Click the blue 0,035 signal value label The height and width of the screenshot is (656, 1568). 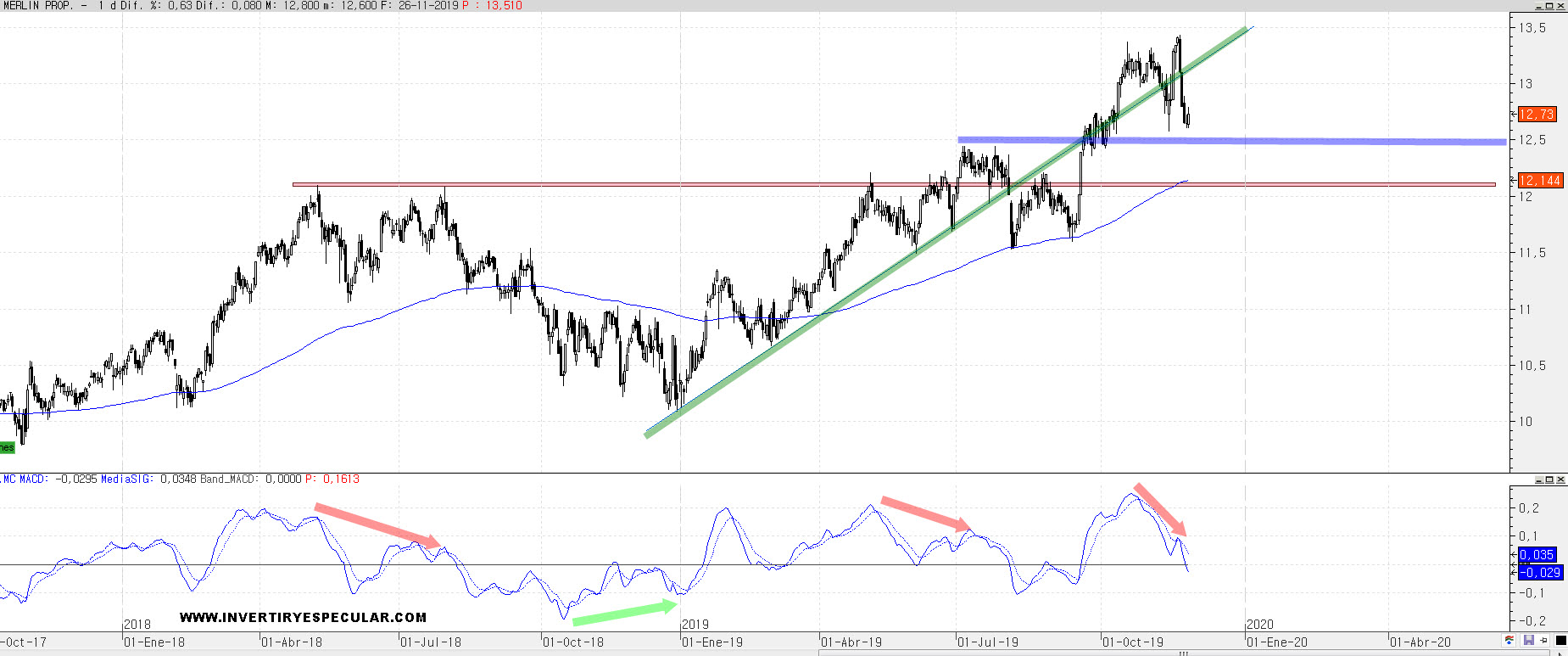(x=1537, y=555)
